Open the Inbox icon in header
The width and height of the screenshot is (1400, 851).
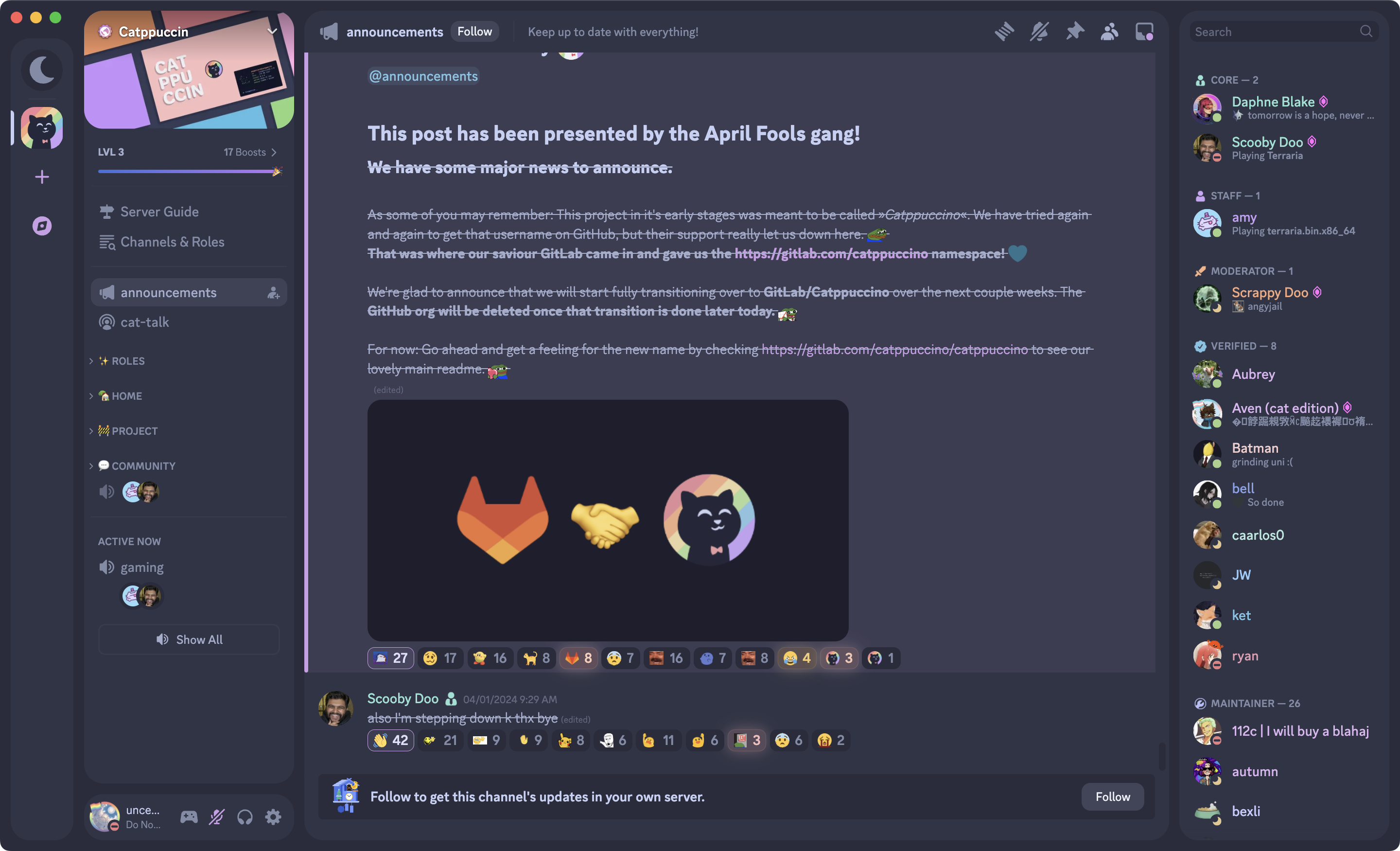pos(1144,32)
